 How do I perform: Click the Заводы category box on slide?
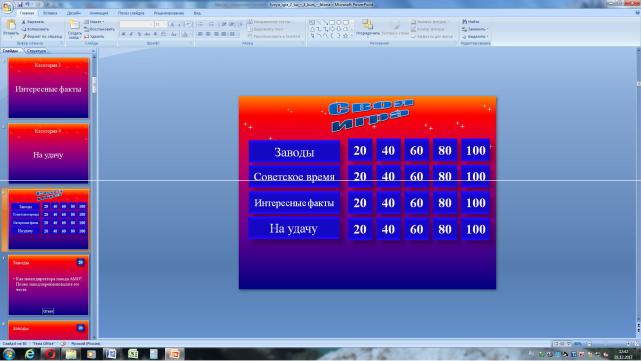[294, 152]
